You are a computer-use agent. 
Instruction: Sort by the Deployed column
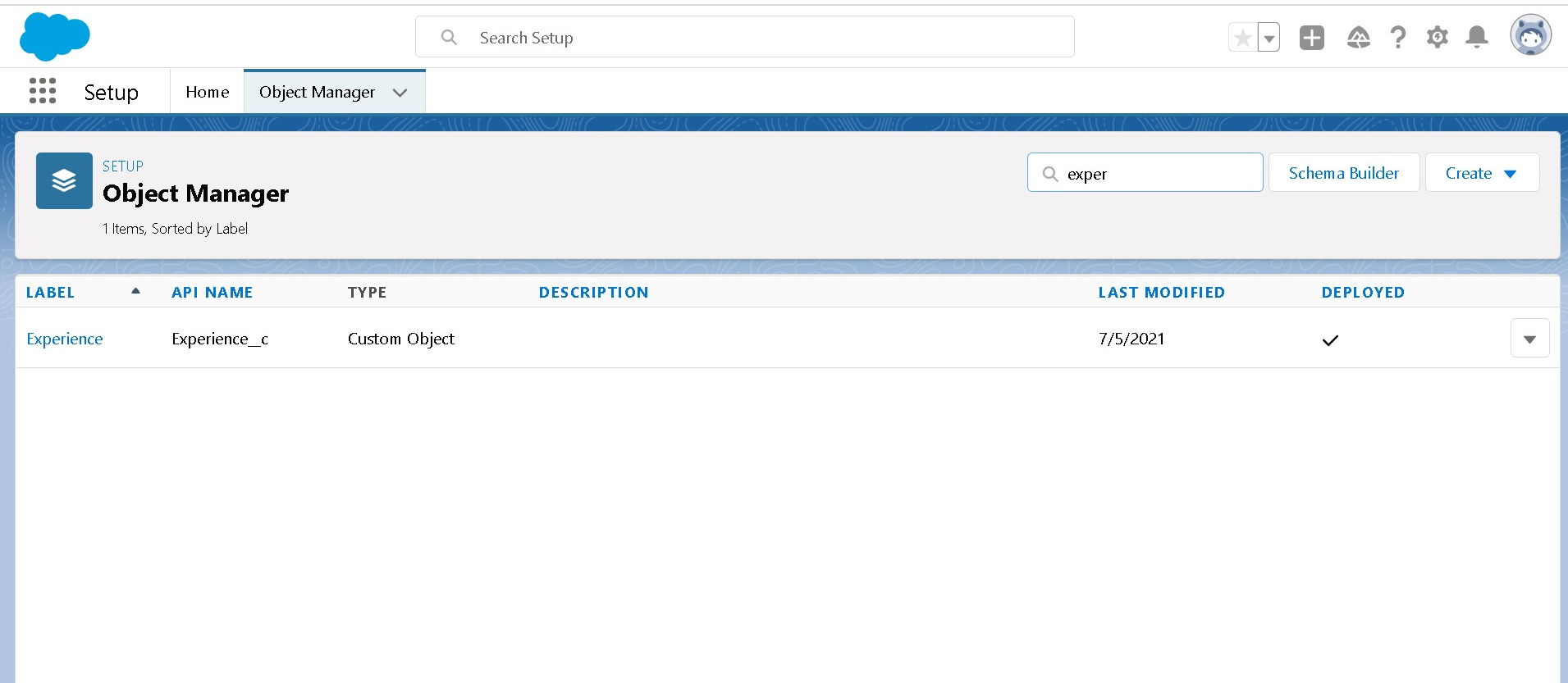(1363, 293)
